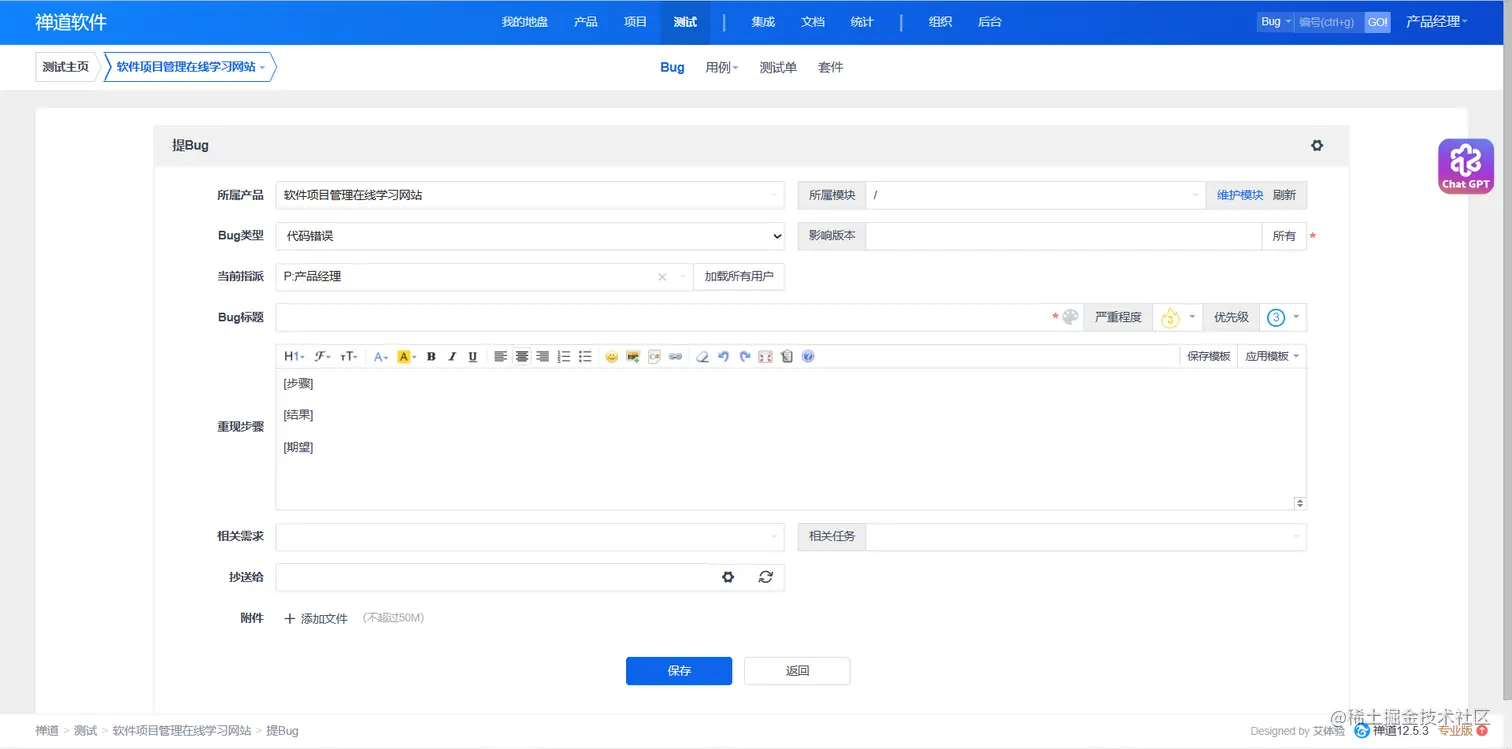Screen dimensions: 1512x749
Task: Open the 相关任务 dropdown
Action: click(1086, 537)
